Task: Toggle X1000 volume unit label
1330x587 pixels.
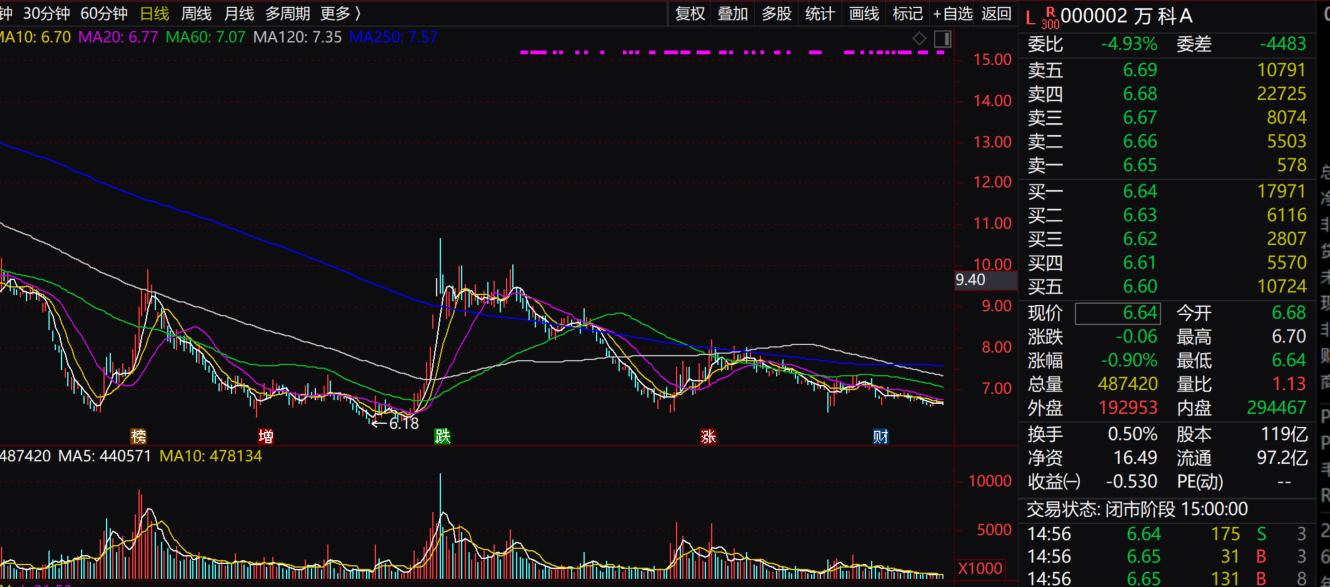Action: point(980,568)
